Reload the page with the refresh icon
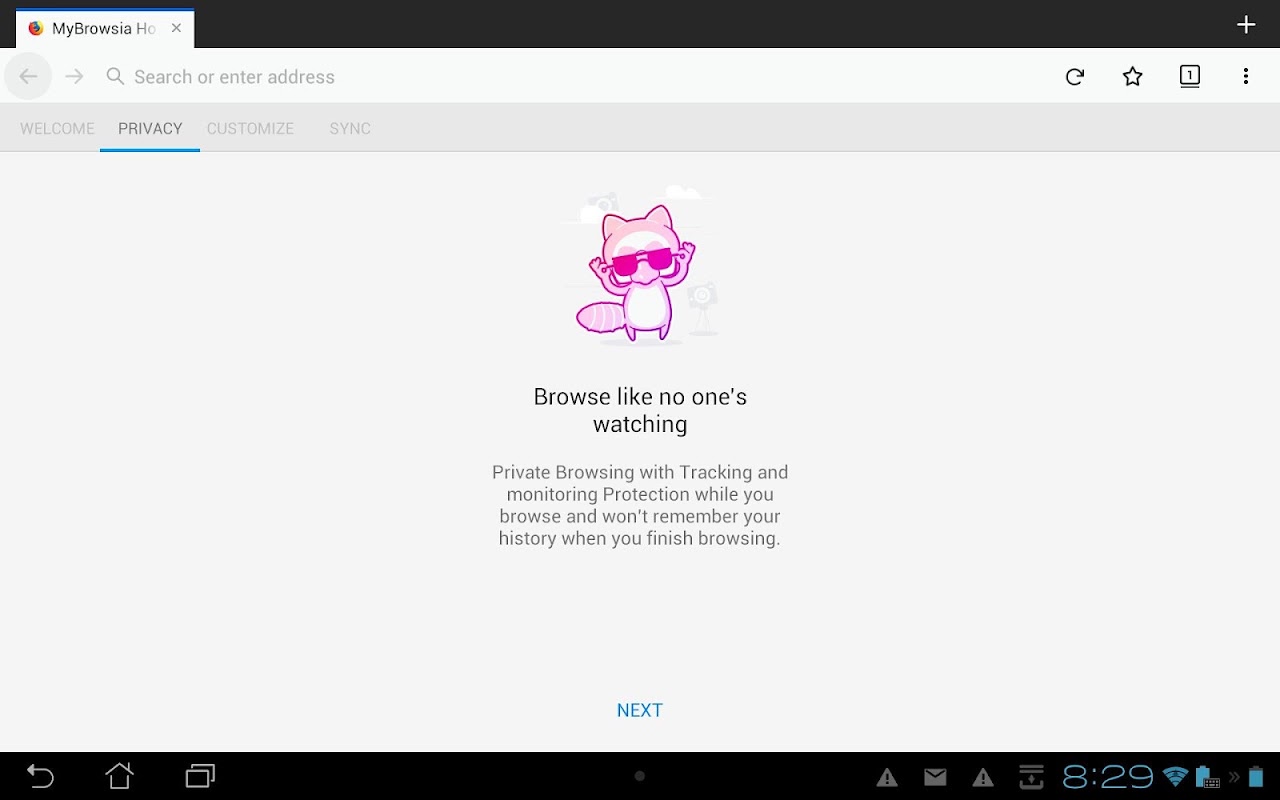This screenshot has height=800, width=1280. 1075,77
